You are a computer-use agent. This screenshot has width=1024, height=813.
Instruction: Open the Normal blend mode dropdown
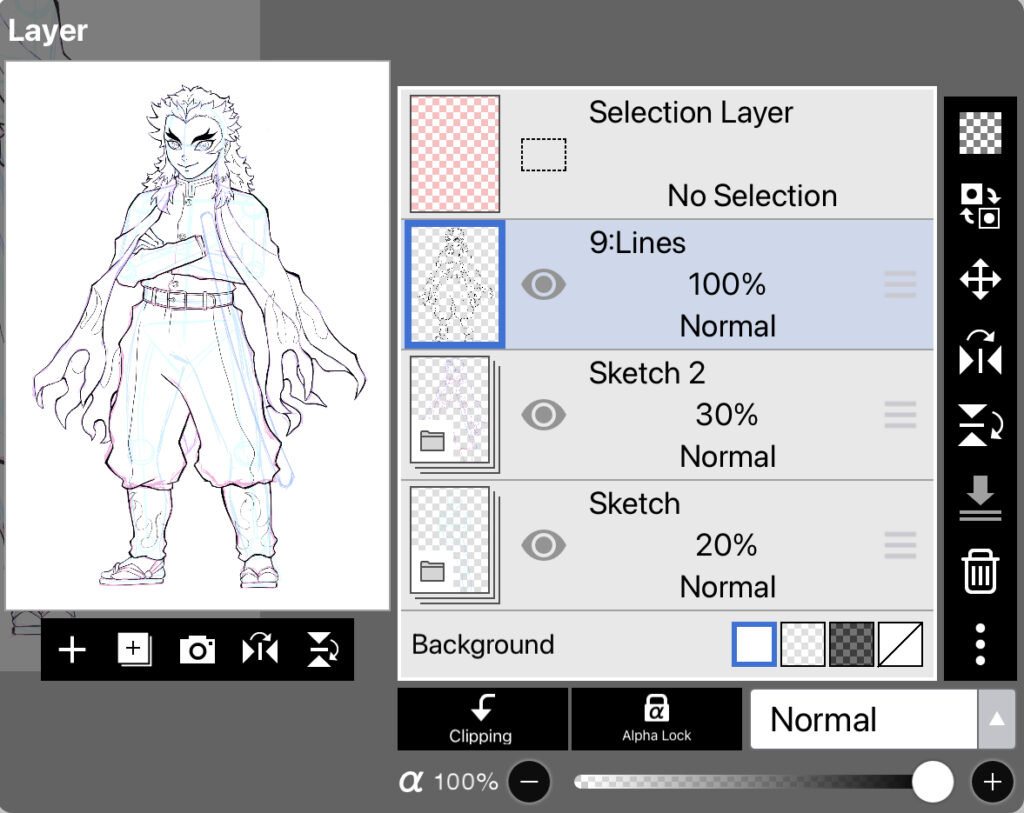882,719
